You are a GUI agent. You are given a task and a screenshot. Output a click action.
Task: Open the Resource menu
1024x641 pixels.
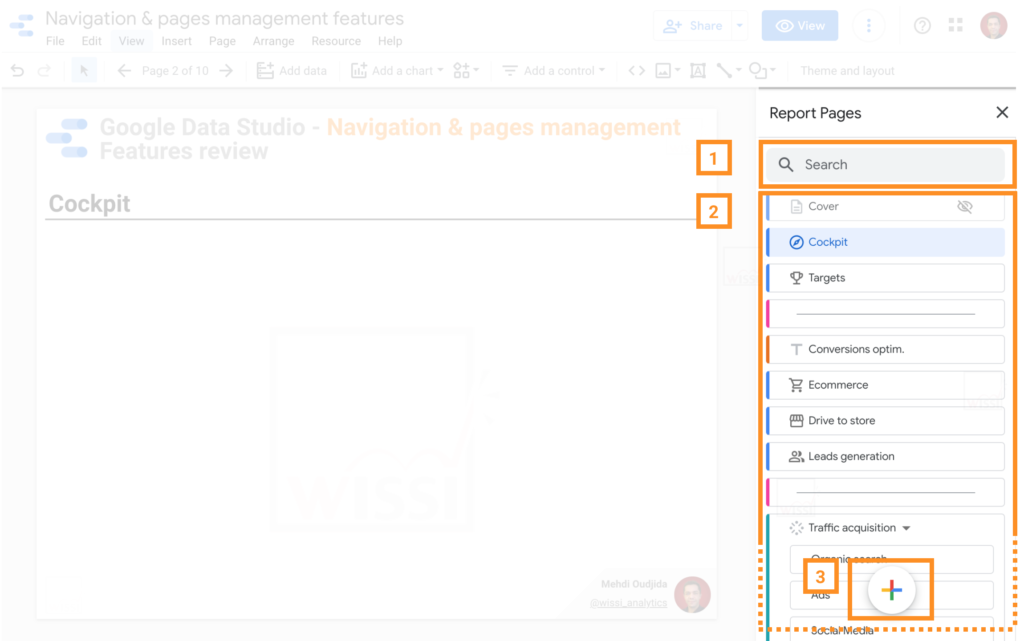tap(336, 41)
